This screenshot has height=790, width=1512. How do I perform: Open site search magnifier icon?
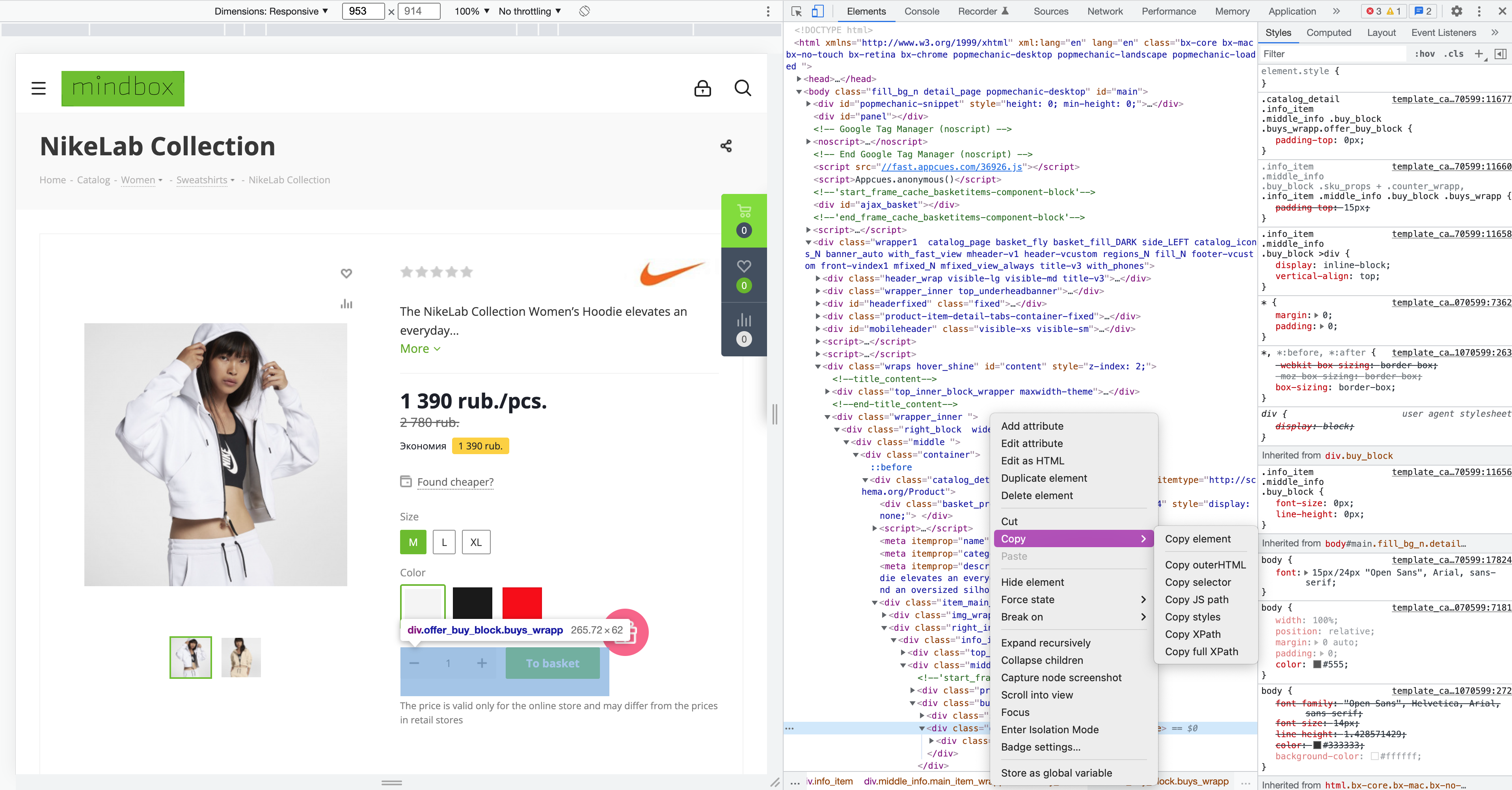click(x=743, y=89)
